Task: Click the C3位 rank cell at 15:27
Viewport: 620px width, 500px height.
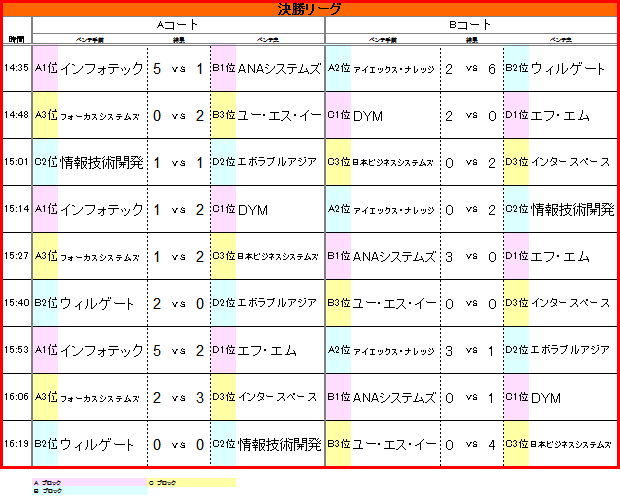Action: (x=223, y=256)
